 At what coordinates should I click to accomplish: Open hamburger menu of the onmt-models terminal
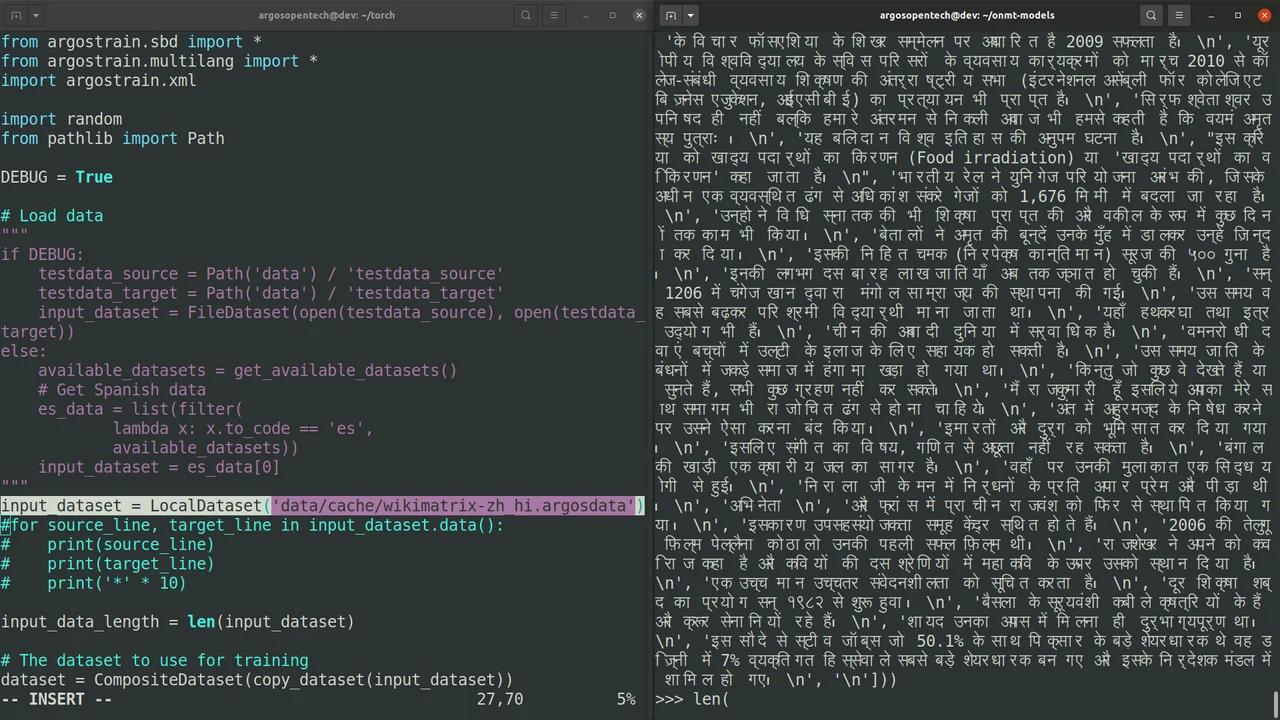(1181, 15)
